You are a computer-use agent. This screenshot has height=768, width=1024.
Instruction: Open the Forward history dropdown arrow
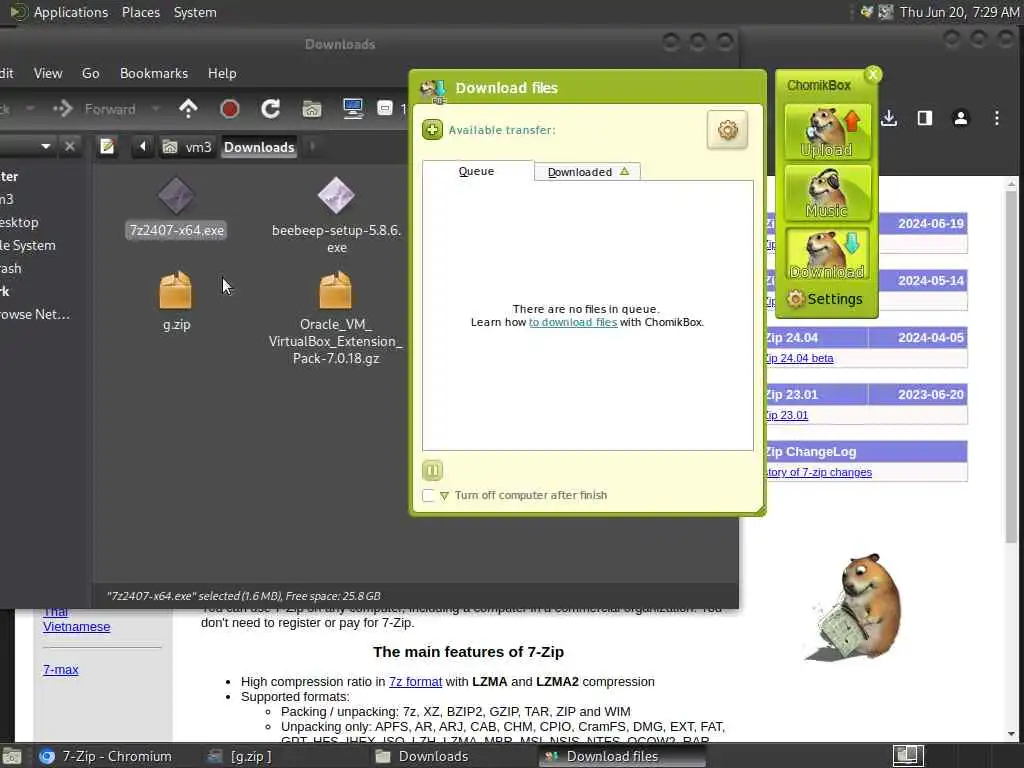[155, 109]
